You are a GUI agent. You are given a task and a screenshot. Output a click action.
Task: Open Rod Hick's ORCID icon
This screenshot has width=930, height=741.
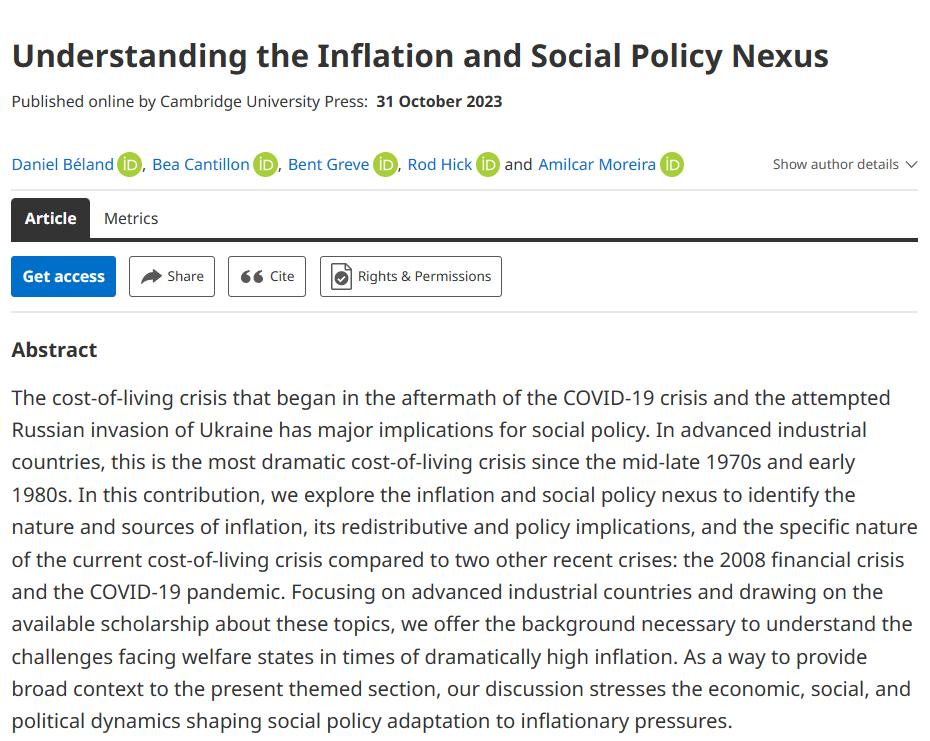pyautogui.click(x=487, y=165)
